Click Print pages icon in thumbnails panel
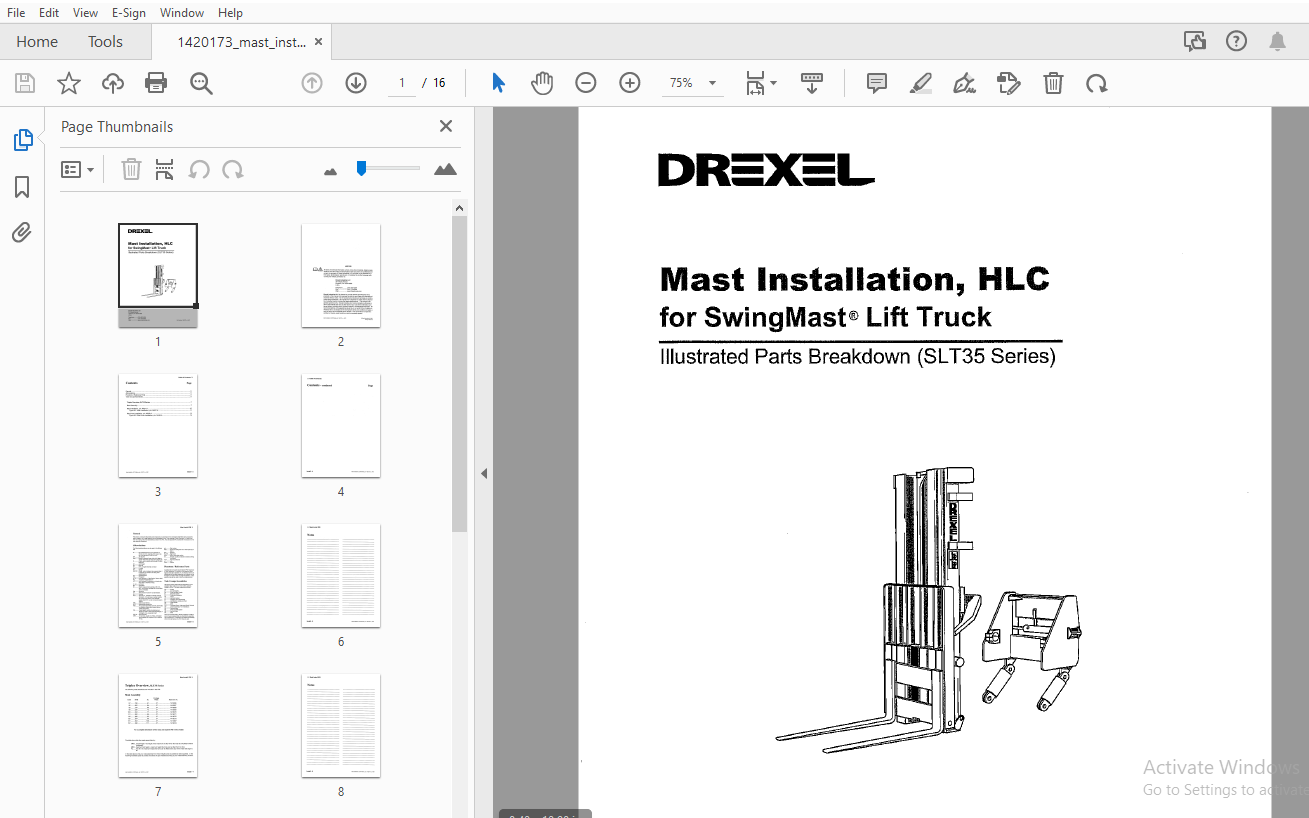This screenshot has height=818, width=1309. [x=165, y=169]
